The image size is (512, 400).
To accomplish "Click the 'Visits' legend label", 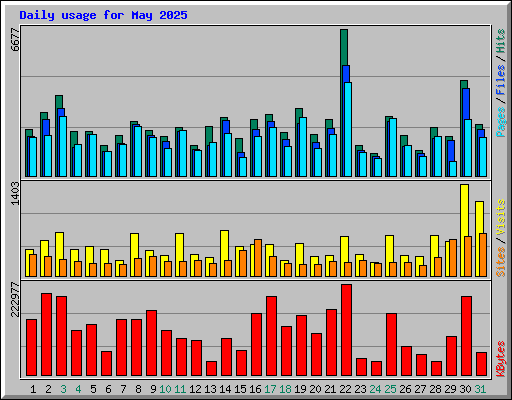I will pos(501,217).
